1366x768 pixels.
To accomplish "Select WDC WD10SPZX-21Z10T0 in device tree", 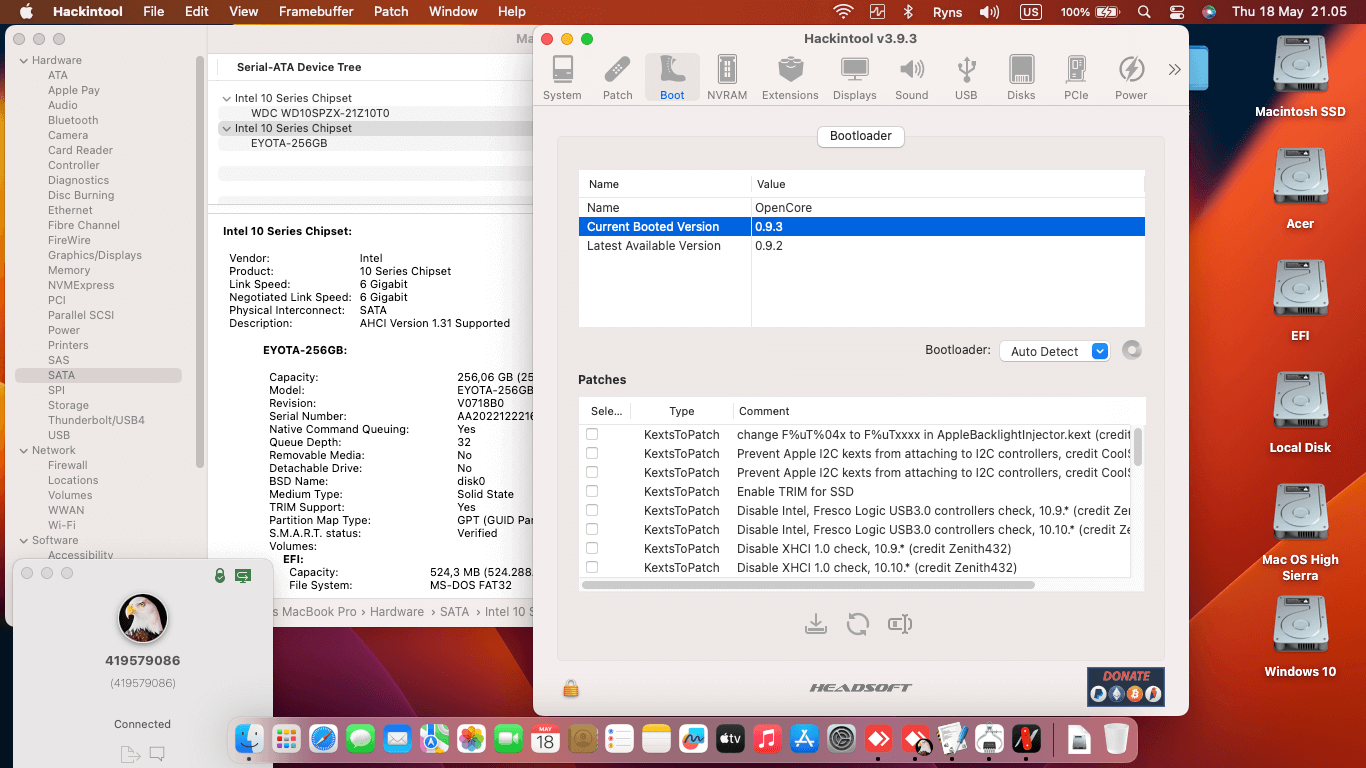I will (x=320, y=113).
